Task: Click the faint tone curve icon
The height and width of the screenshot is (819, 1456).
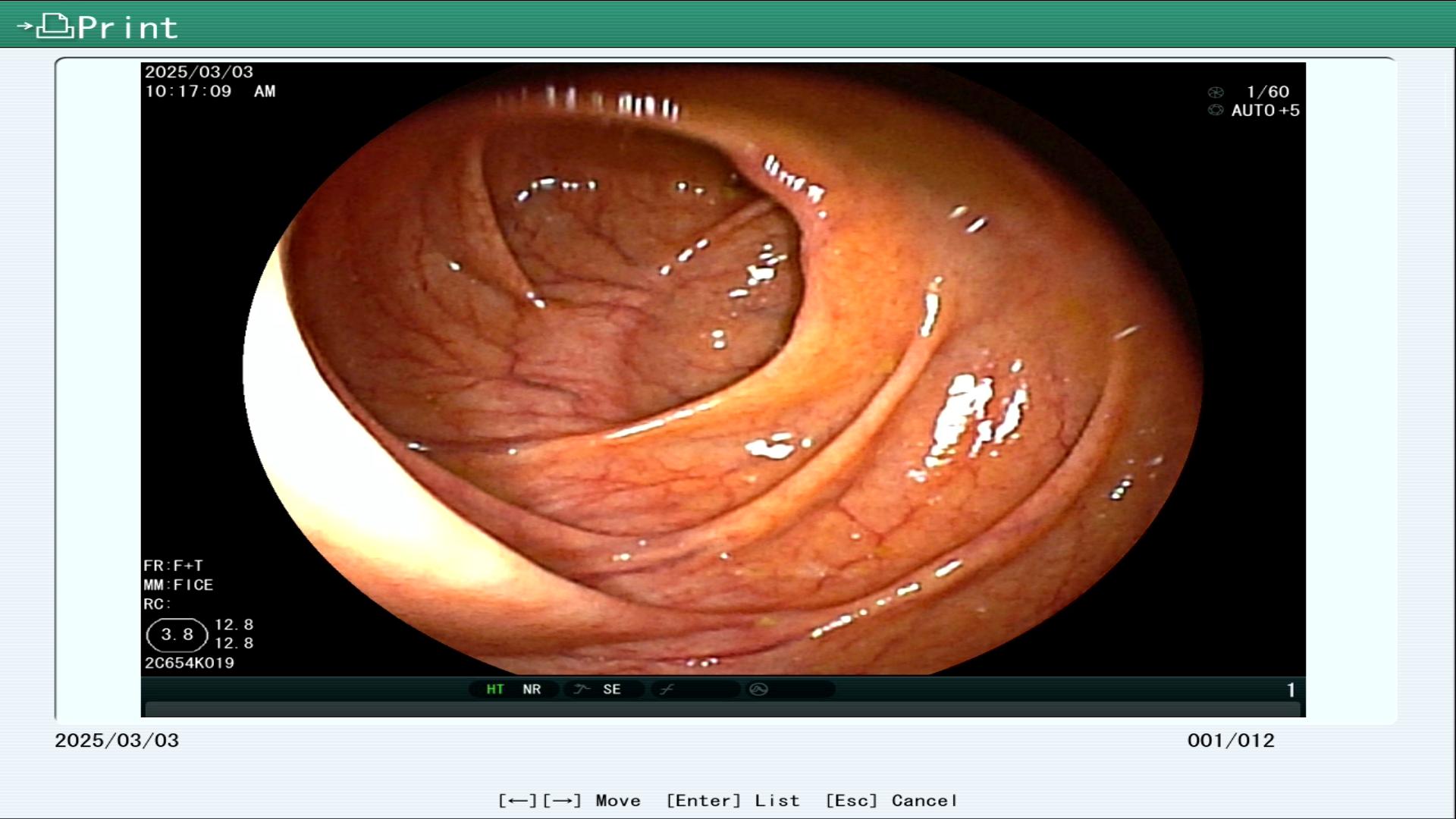Action: click(x=667, y=689)
